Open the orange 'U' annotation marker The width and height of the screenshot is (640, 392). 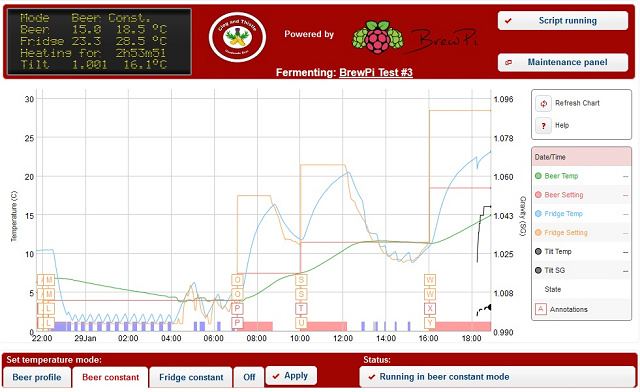[301, 323]
